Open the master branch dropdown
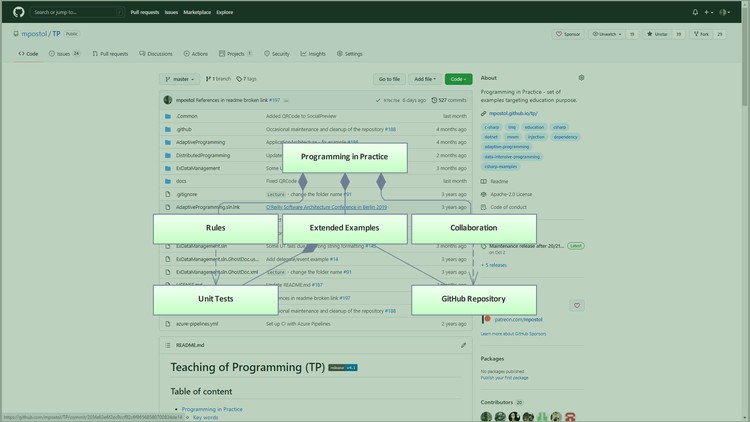The image size is (750, 422). (179, 79)
